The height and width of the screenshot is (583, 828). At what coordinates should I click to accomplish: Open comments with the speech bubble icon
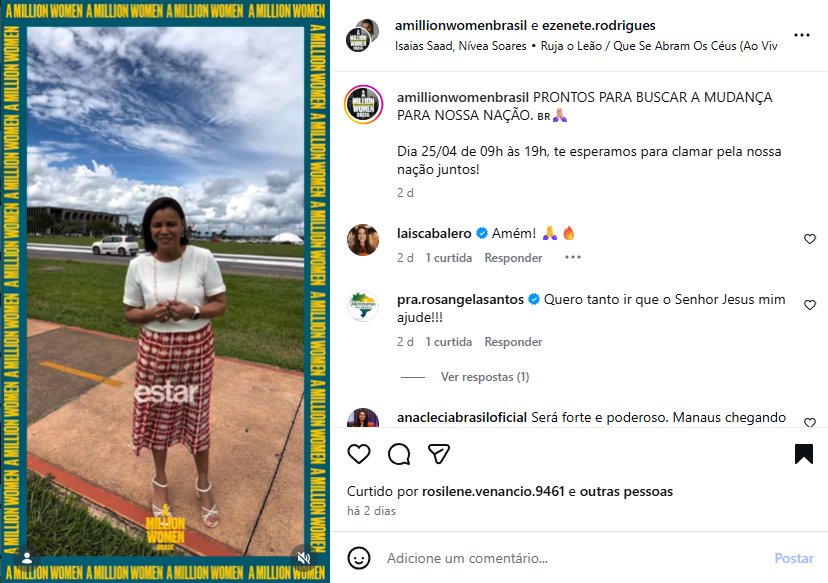tap(399, 454)
